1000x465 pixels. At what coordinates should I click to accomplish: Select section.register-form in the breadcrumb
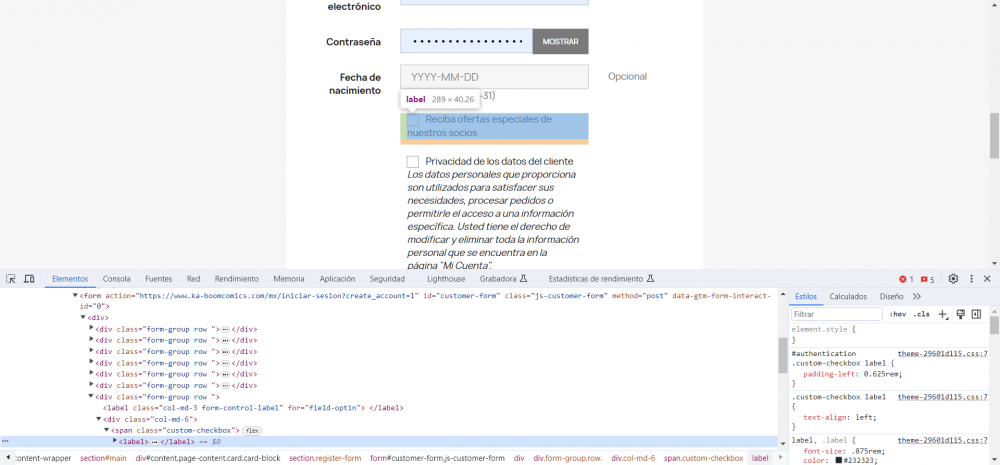[x=325, y=458]
